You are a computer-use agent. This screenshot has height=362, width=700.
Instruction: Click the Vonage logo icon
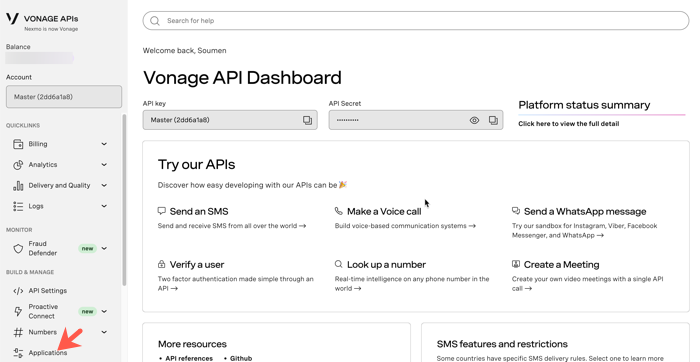12,18
